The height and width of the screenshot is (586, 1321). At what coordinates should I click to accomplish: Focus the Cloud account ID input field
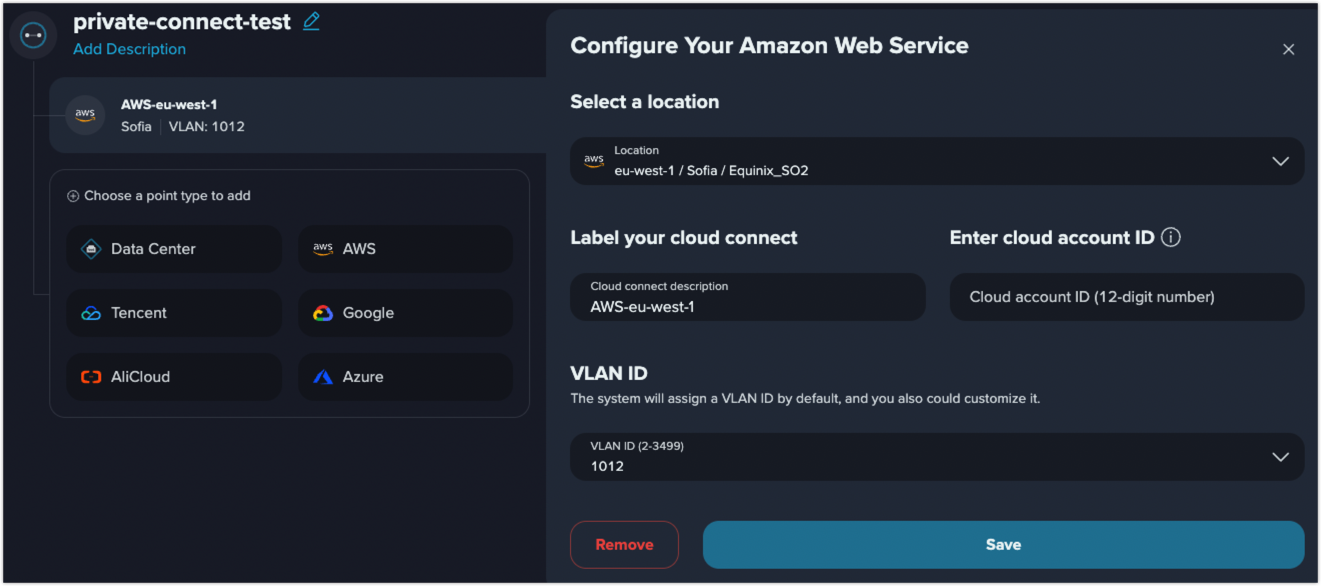pos(1127,297)
